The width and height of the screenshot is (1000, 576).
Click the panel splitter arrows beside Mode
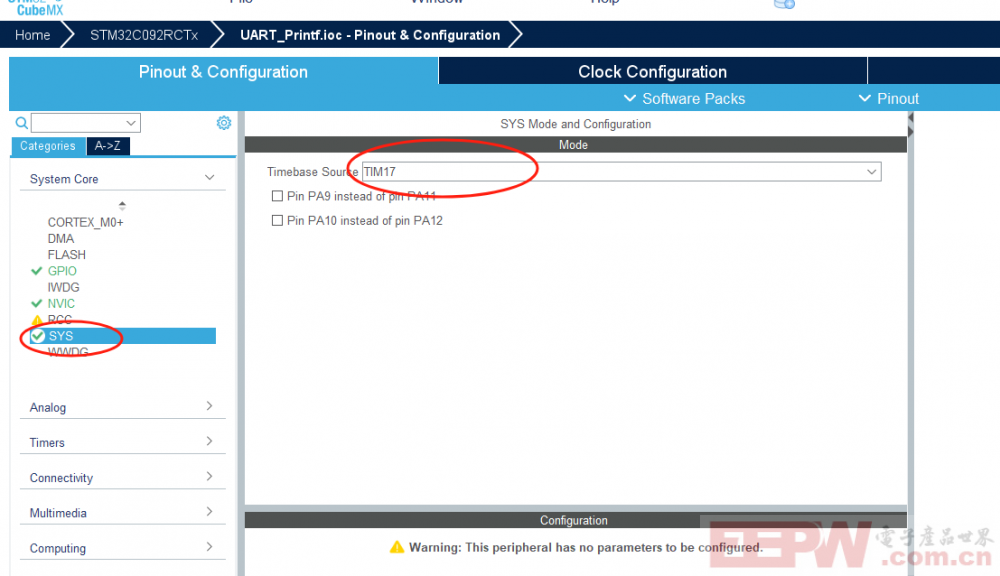pyautogui.click(x=911, y=125)
